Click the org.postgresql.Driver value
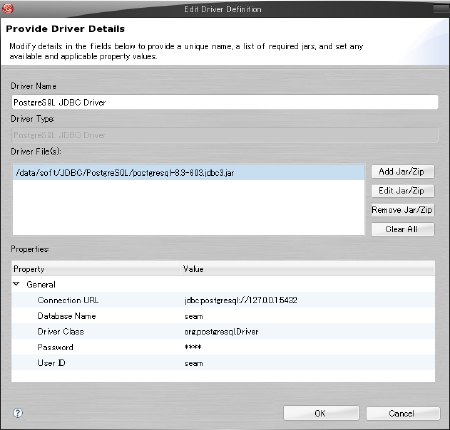Screen dimensions: 450x430 coord(221,332)
